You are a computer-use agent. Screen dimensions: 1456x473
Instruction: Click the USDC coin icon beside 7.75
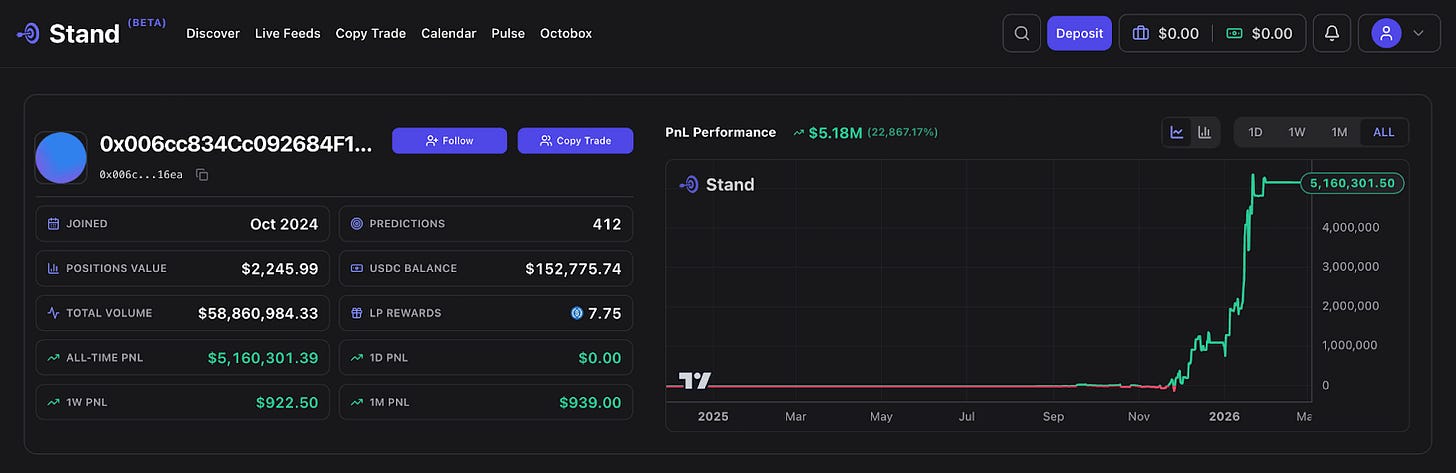[576, 313]
